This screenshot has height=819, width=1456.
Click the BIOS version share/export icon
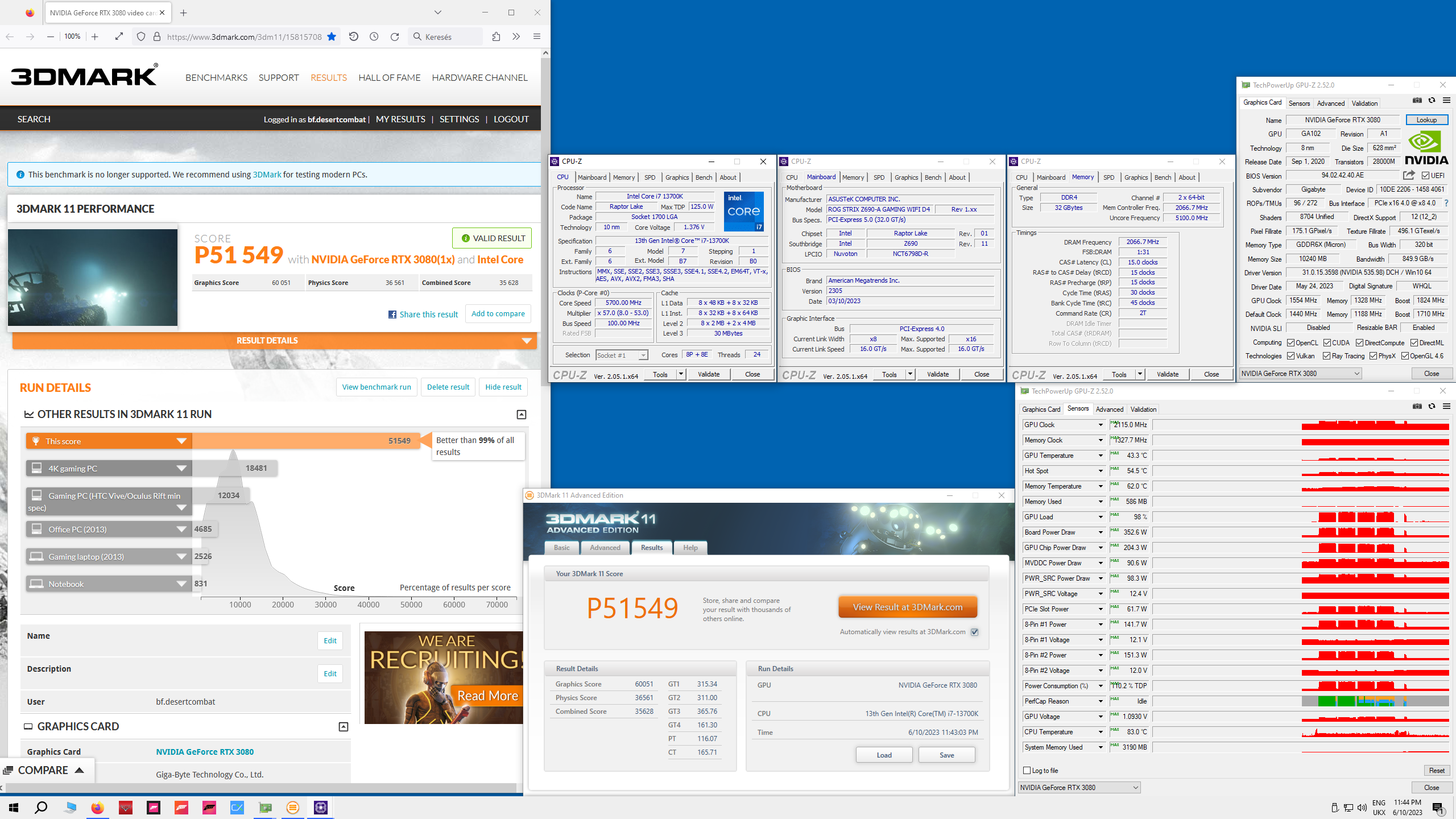pos(1408,175)
